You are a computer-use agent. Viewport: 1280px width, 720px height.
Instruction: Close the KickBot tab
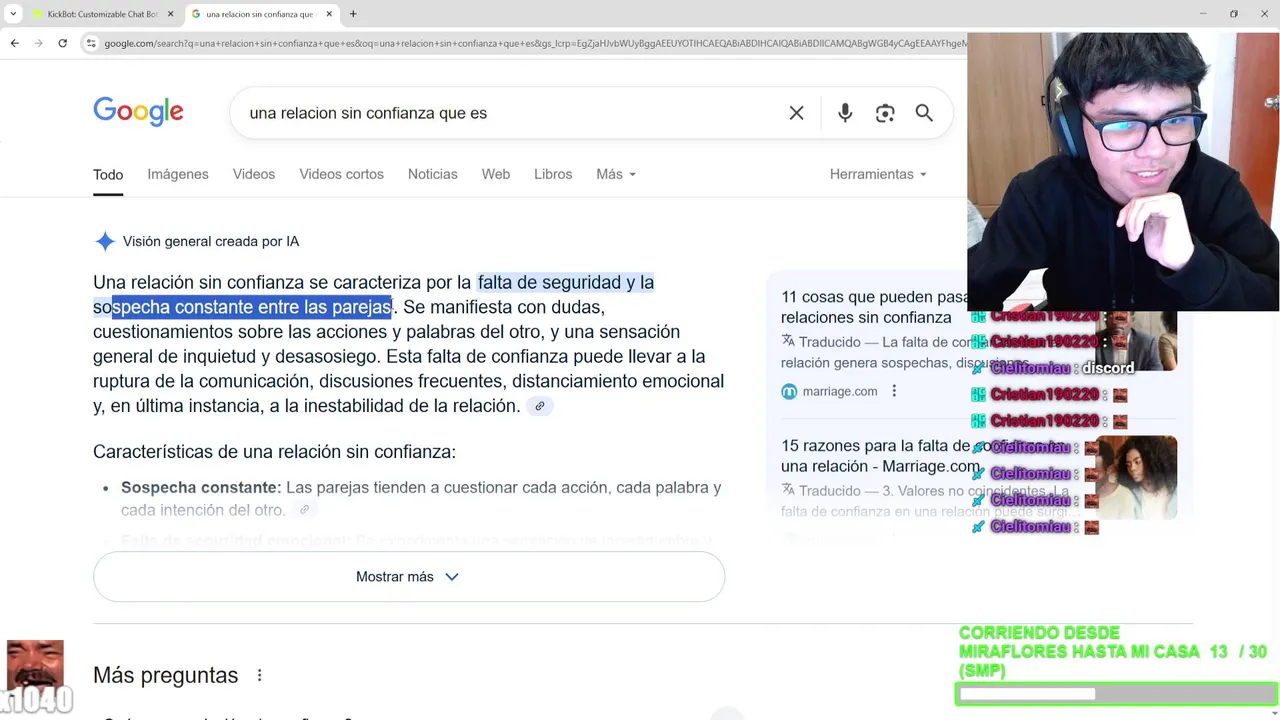[170, 14]
